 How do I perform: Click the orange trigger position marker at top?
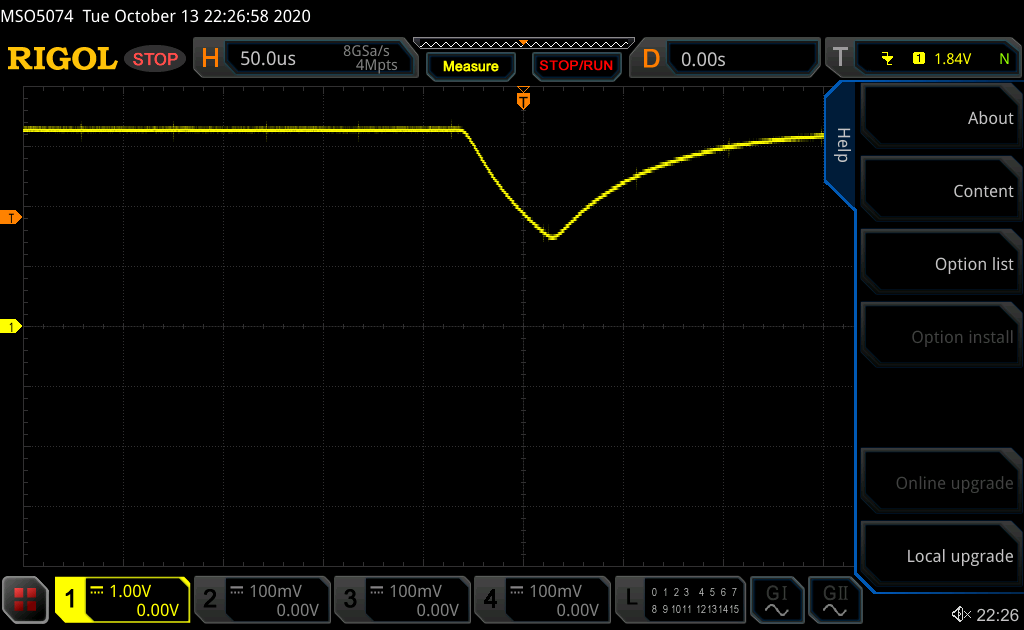click(523, 98)
